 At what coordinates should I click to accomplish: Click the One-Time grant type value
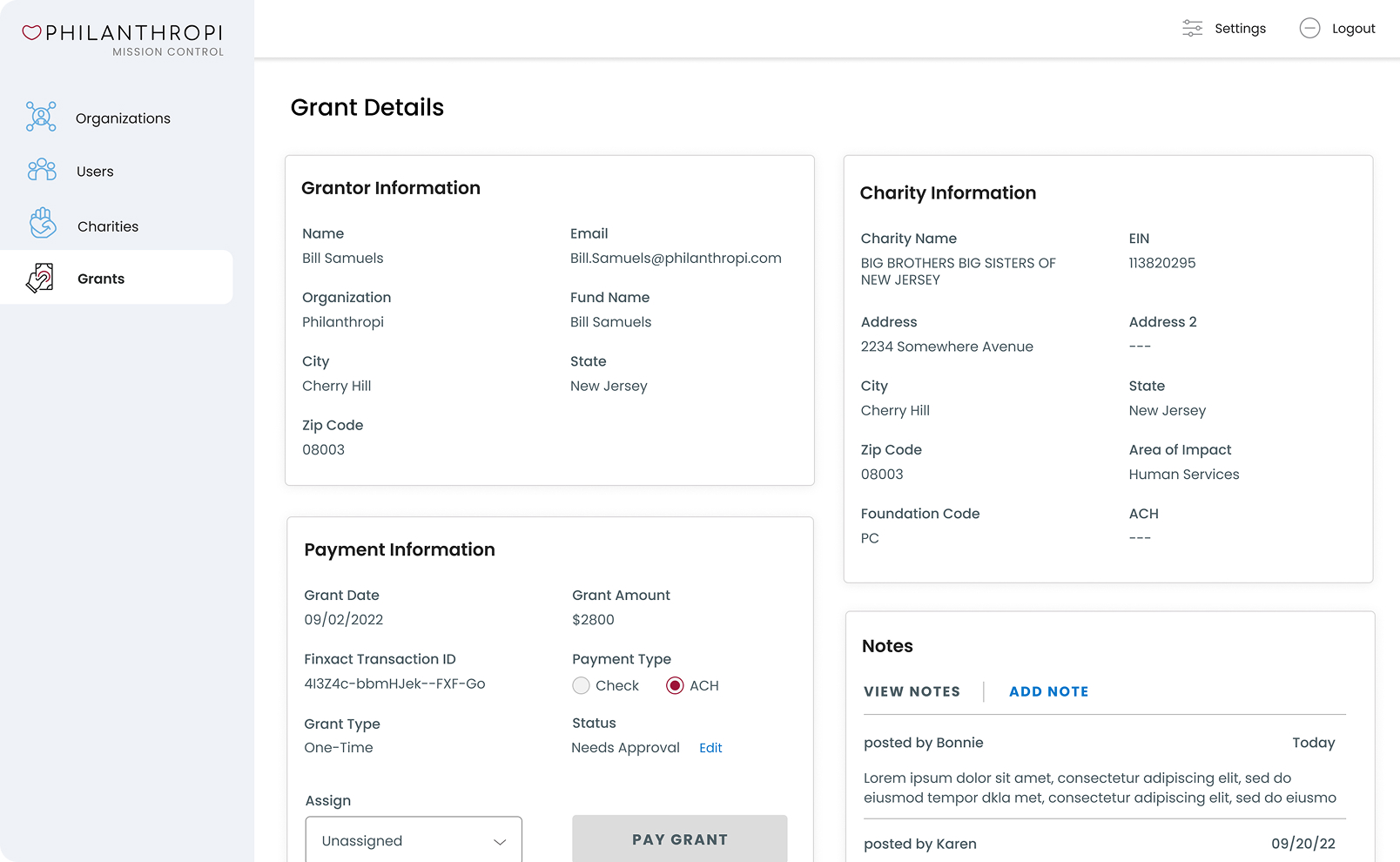tap(338, 748)
